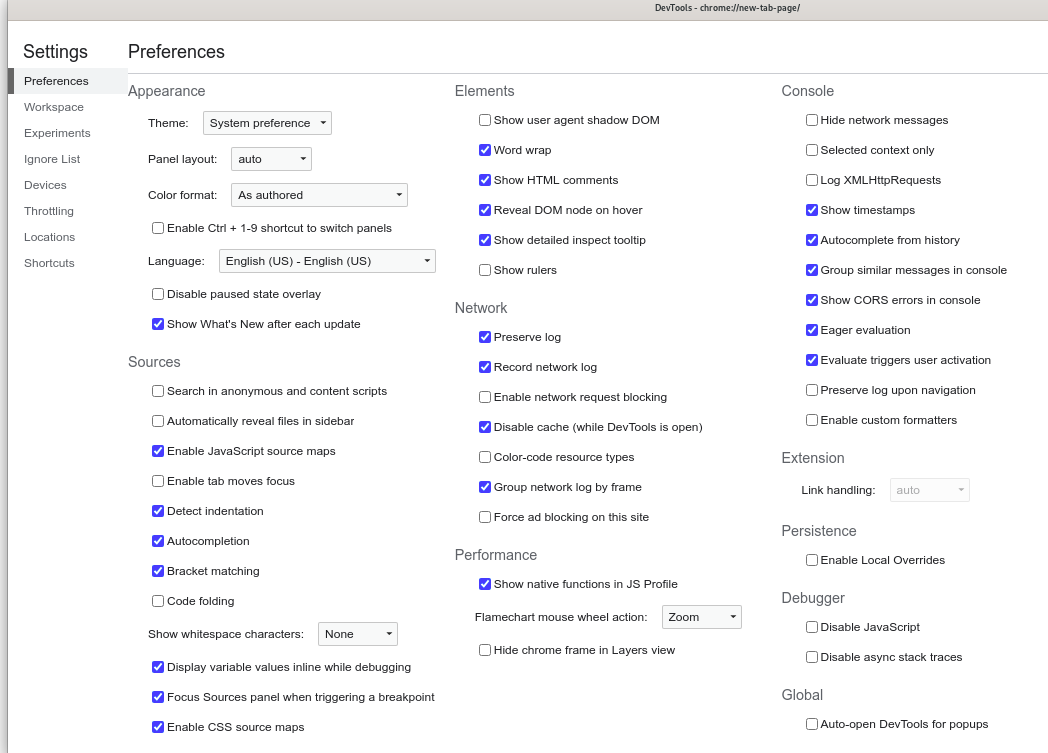Change the Language dropdown selection
This screenshot has height=753, width=1048.
[327, 261]
